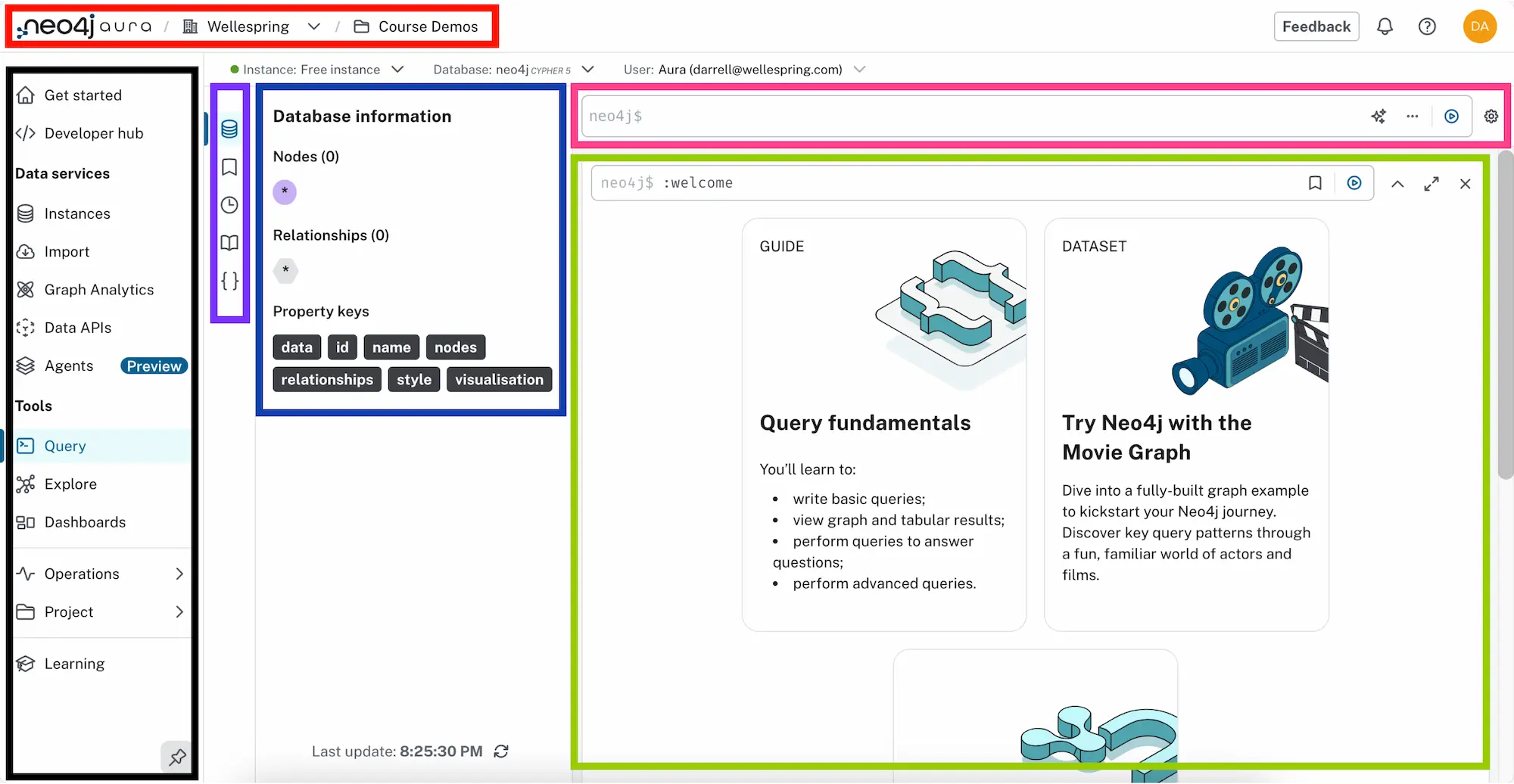Expand the Instance: Free instance dropdown
This screenshot has height=784, width=1514.
pyautogui.click(x=318, y=70)
